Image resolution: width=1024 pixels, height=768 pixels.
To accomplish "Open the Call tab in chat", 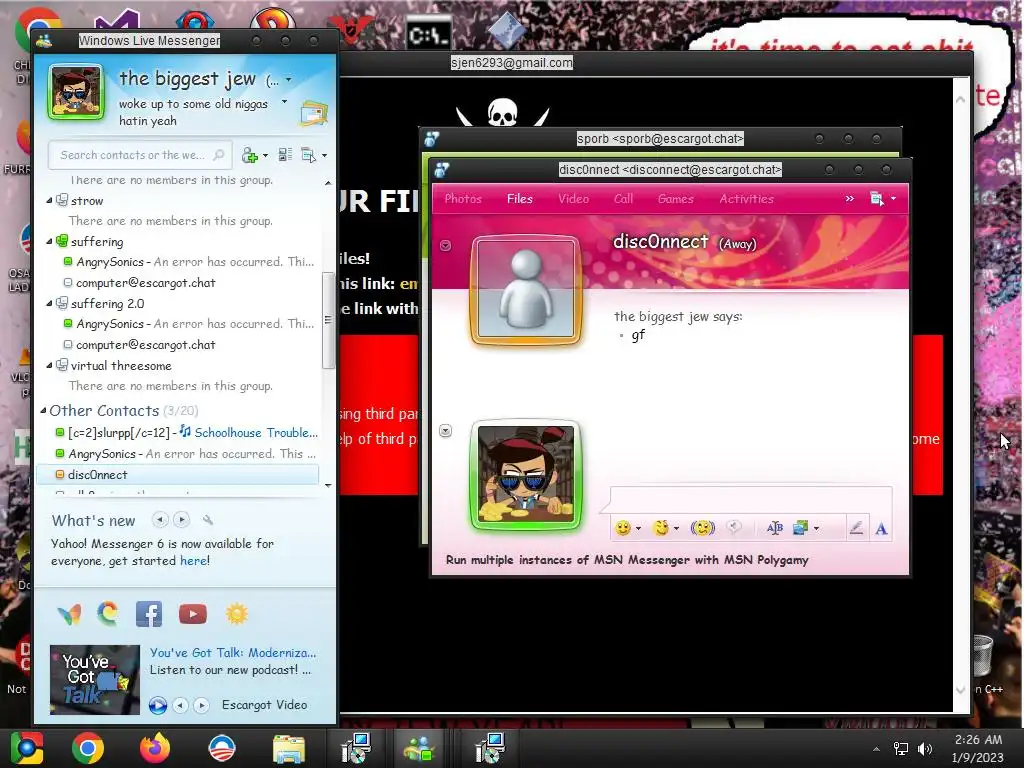I will pos(623,199).
